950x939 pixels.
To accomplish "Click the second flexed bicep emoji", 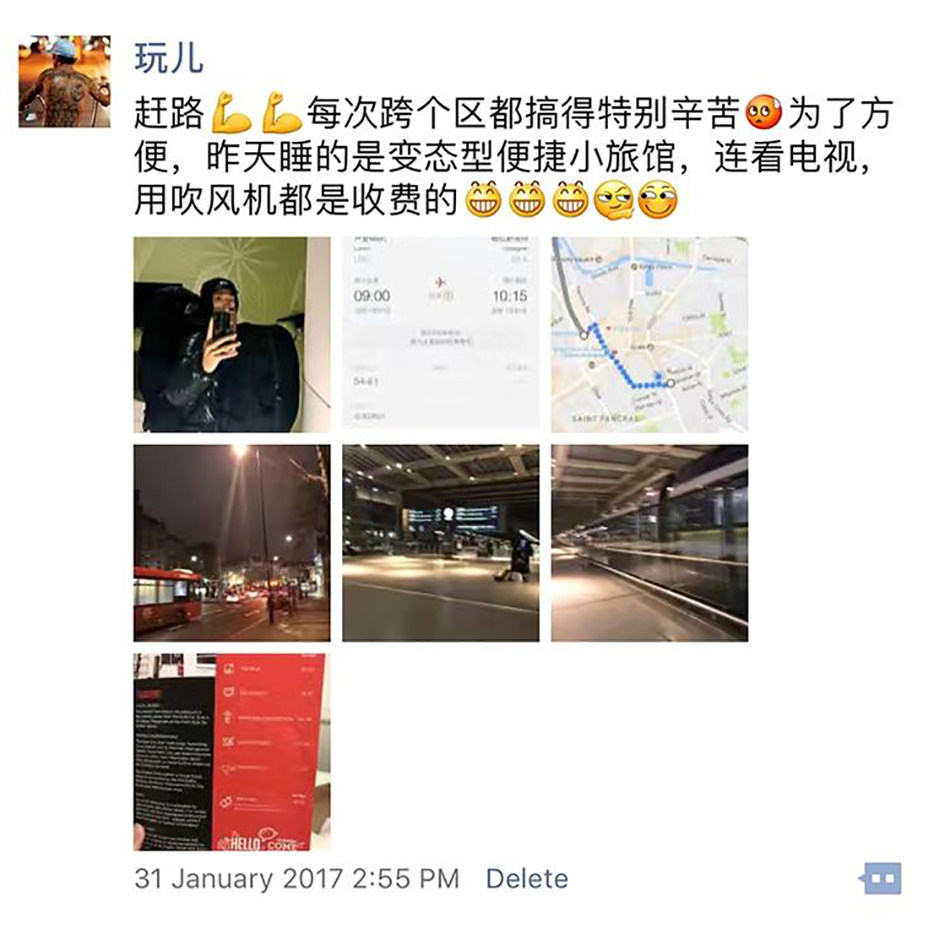I will [x=281, y=112].
